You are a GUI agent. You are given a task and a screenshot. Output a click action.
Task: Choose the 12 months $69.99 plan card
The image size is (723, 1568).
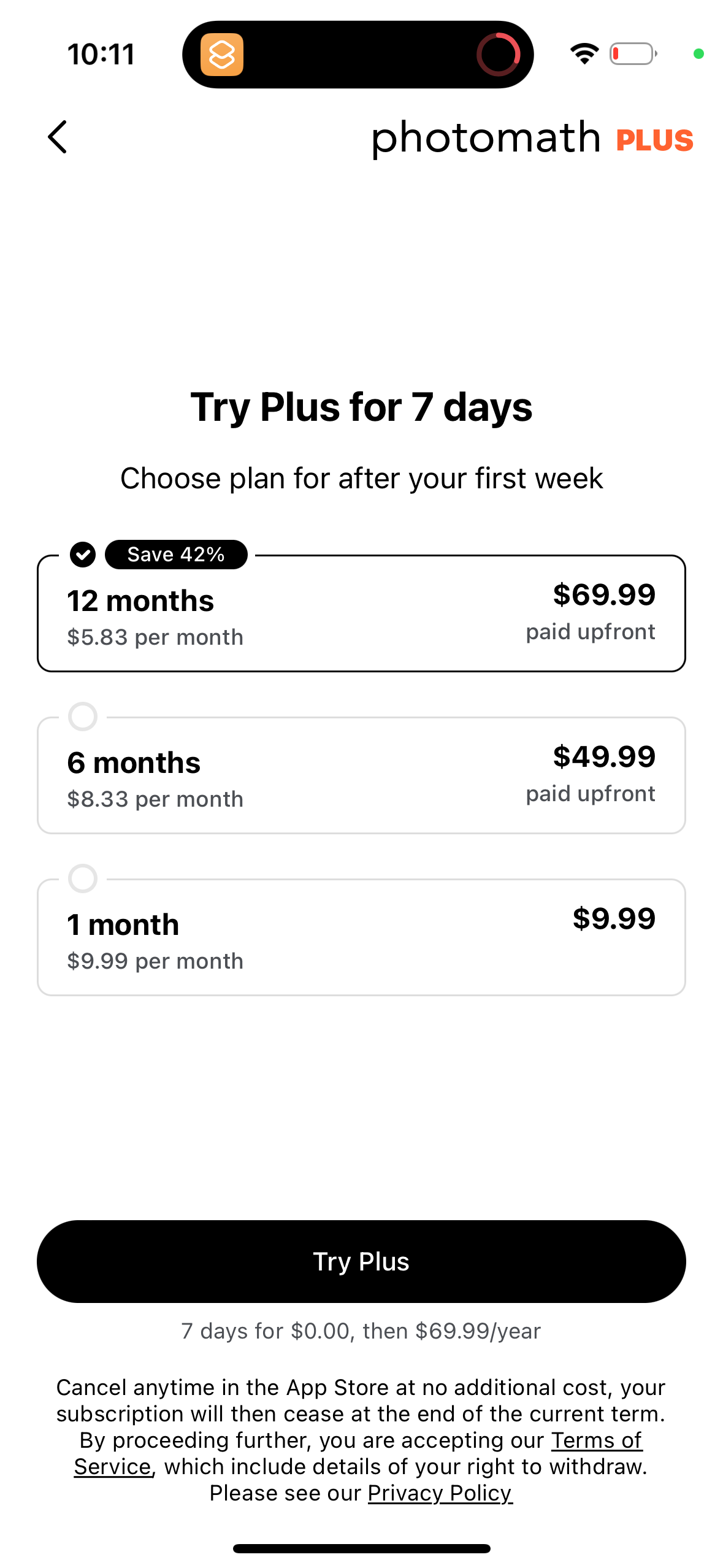click(361, 617)
